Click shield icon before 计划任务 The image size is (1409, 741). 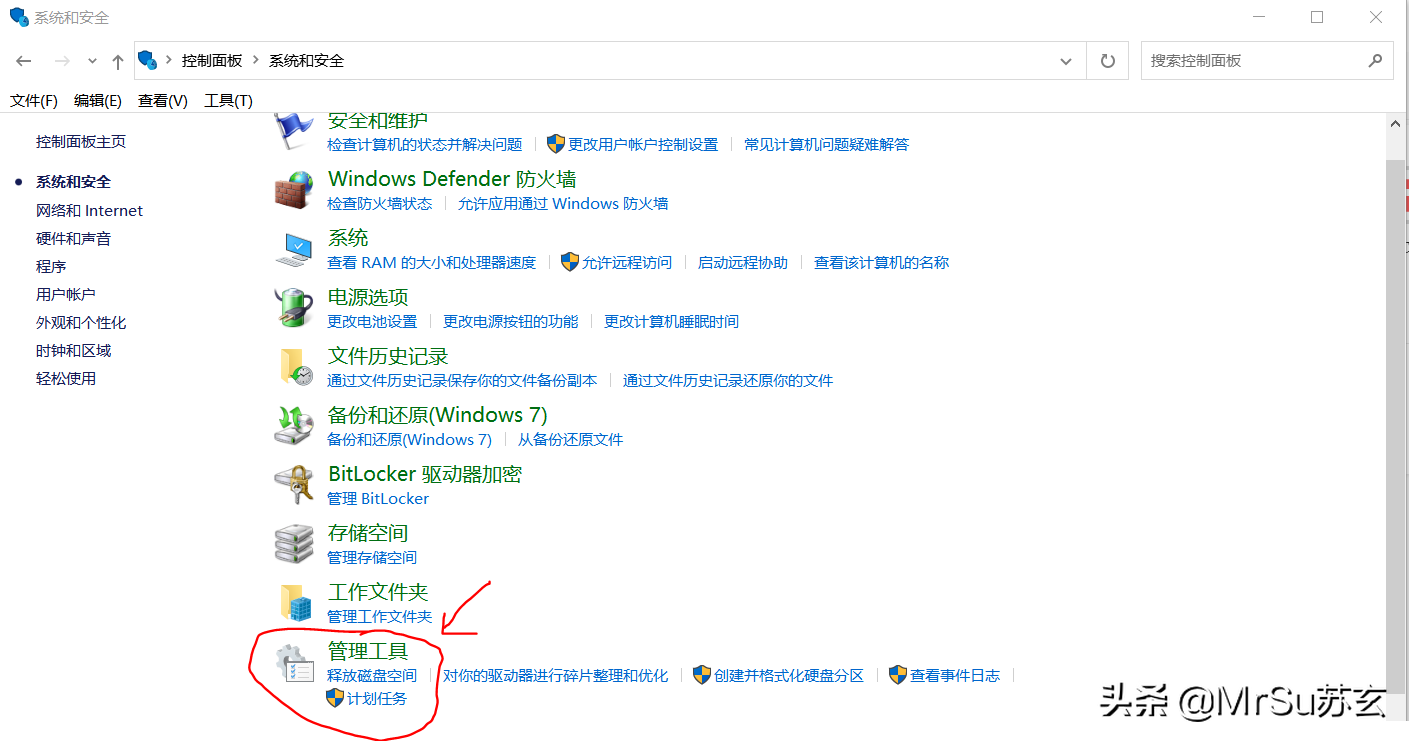click(x=336, y=698)
